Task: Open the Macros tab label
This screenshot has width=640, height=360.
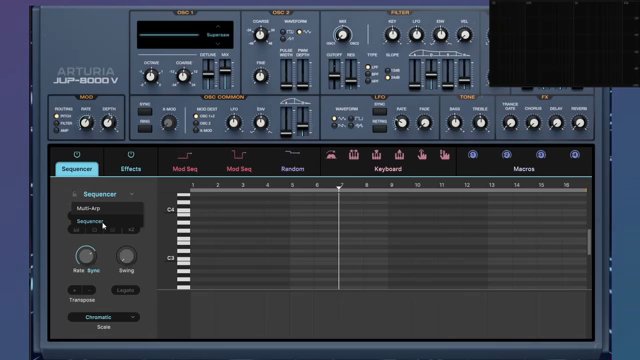Action: tap(524, 169)
